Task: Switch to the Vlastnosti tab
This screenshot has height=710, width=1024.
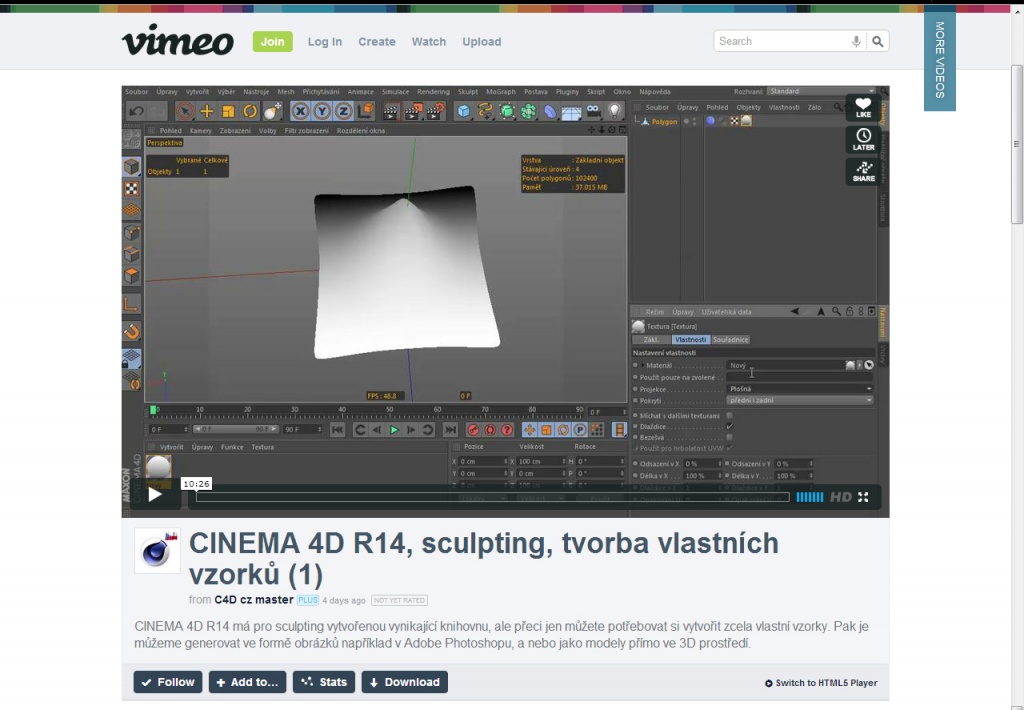Action: [690, 340]
